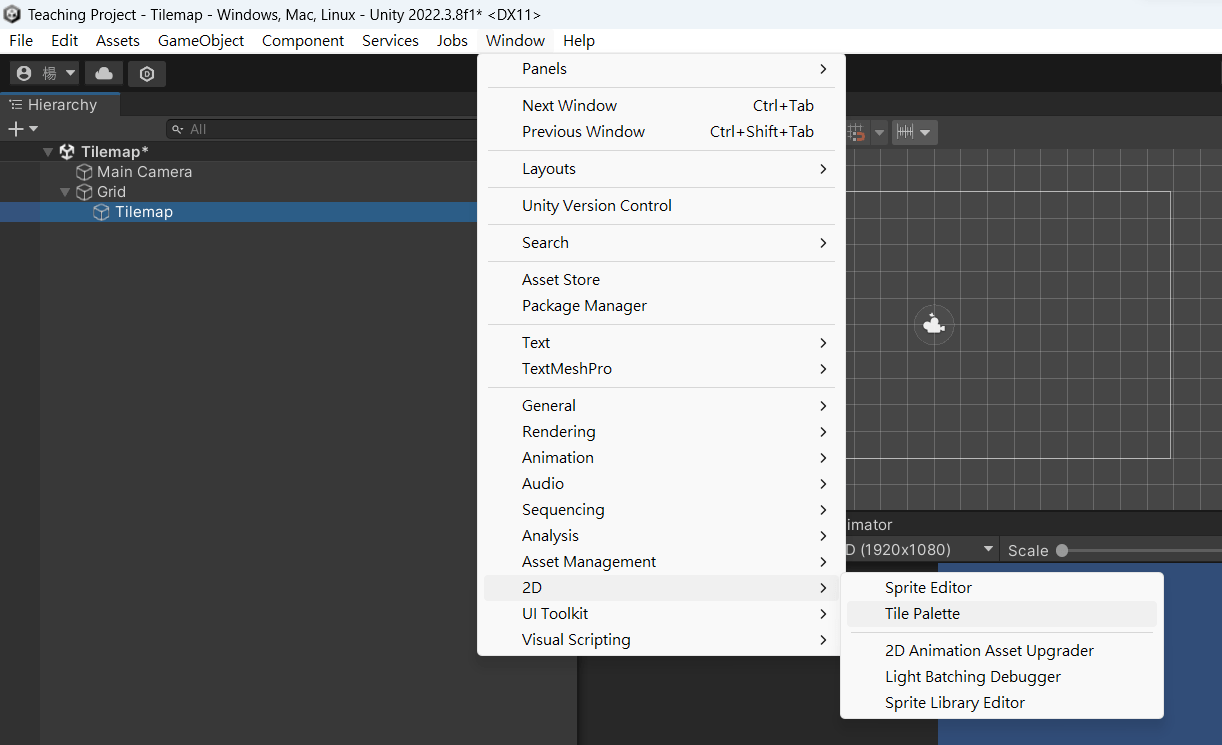Click the plus create-object button in Hierarchy

pyautogui.click(x=15, y=129)
